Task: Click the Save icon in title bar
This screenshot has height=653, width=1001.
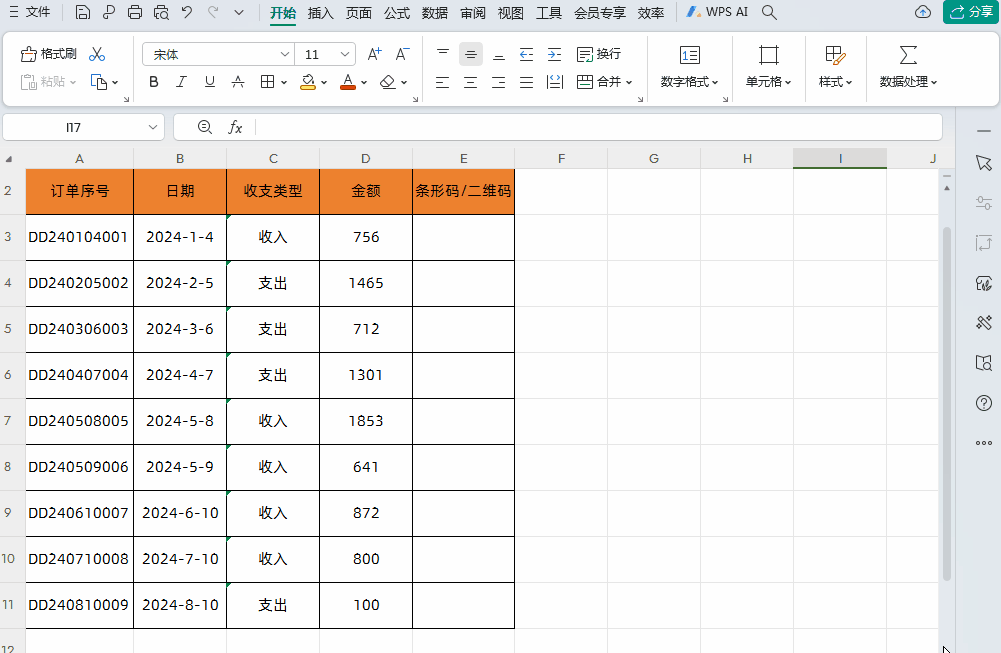Action: coord(82,12)
